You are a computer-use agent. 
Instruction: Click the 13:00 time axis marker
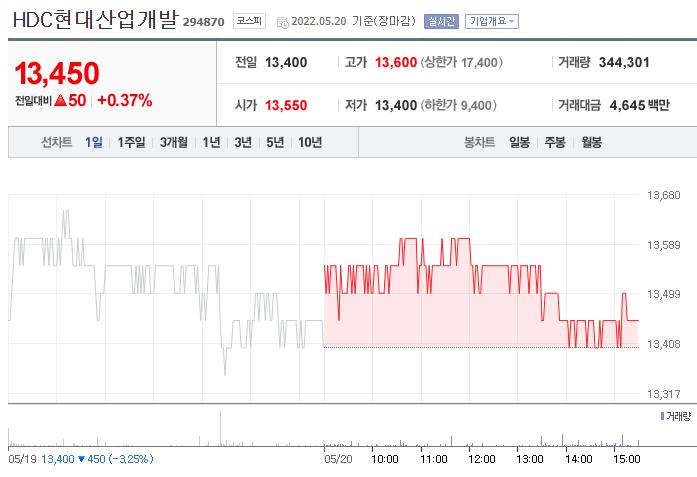[x=530, y=459]
